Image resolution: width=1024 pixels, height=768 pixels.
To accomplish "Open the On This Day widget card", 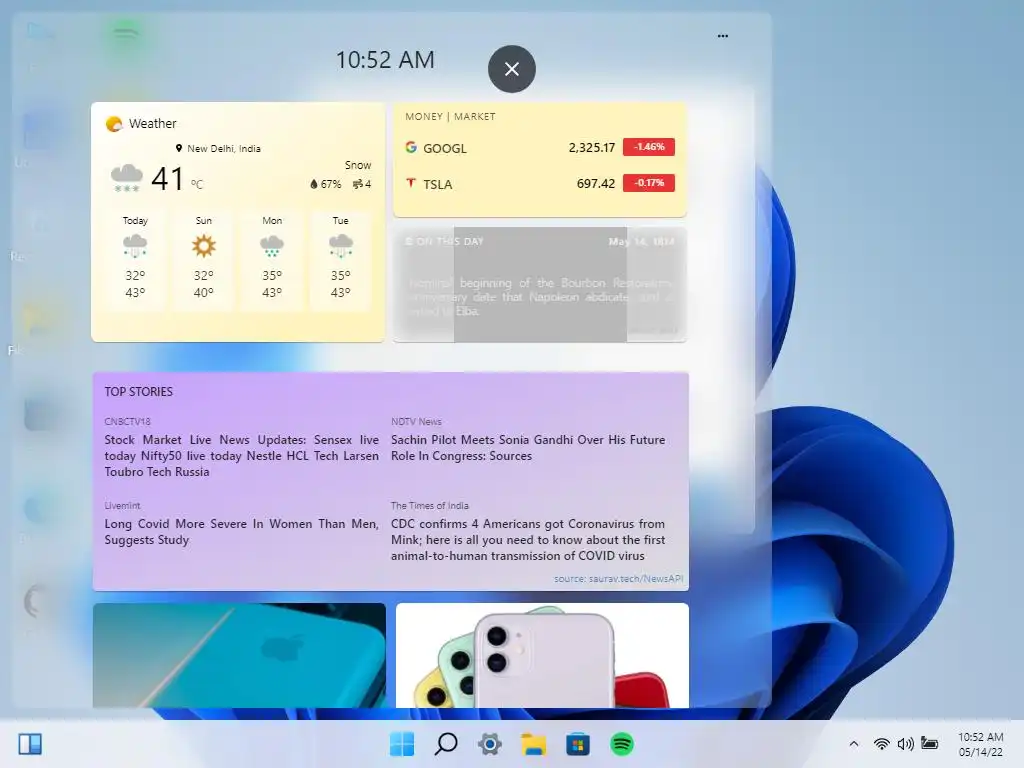I will click(539, 284).
